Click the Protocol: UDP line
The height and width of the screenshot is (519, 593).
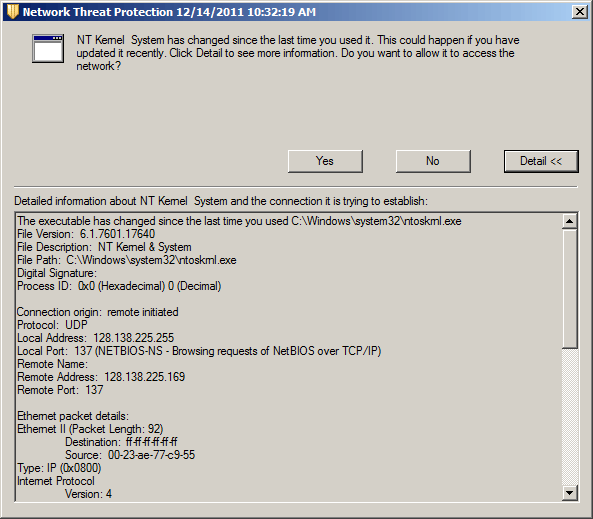pyautogui.click(x=52, y=325)
